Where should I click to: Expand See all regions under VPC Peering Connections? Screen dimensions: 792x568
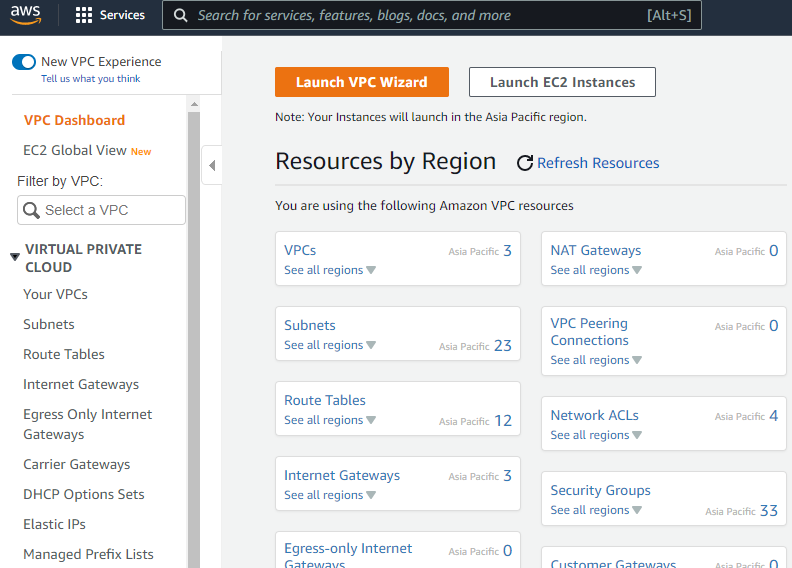(x=596, y=360)
